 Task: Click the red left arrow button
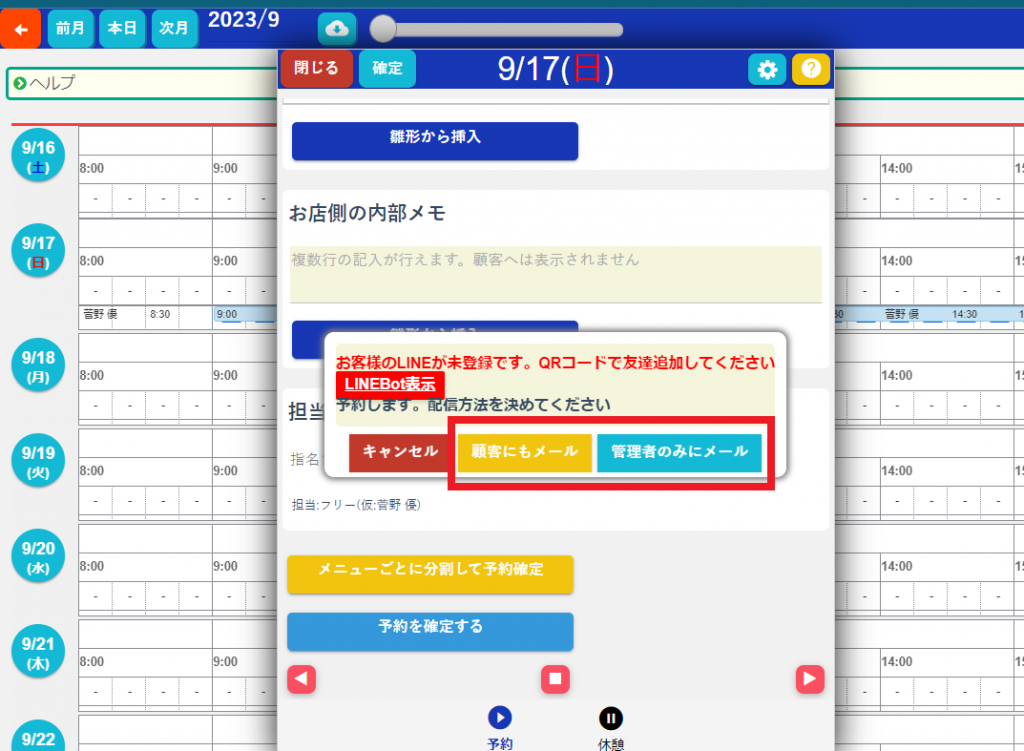pos(302,679)
